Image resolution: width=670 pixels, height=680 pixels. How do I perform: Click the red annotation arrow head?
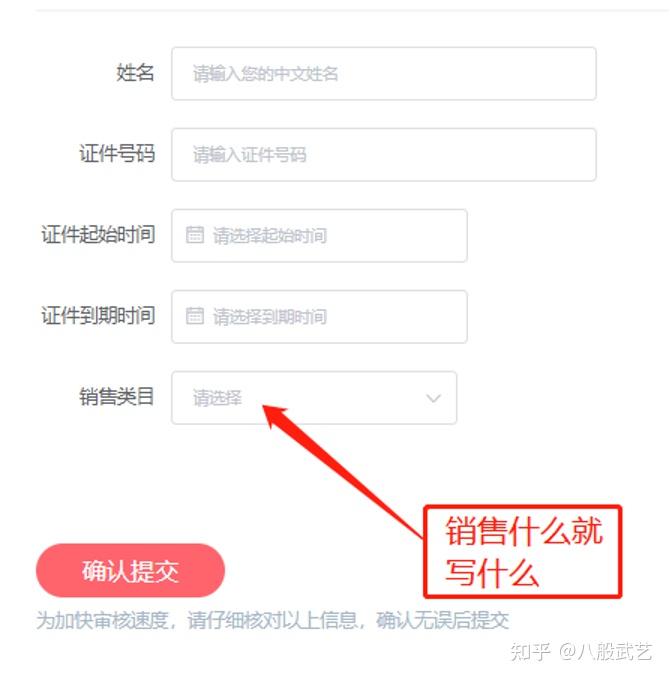point(275,415)
